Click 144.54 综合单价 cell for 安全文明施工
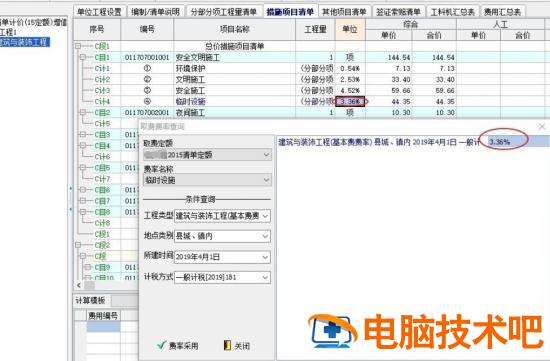Screen dimensions: 550x361 389,57
